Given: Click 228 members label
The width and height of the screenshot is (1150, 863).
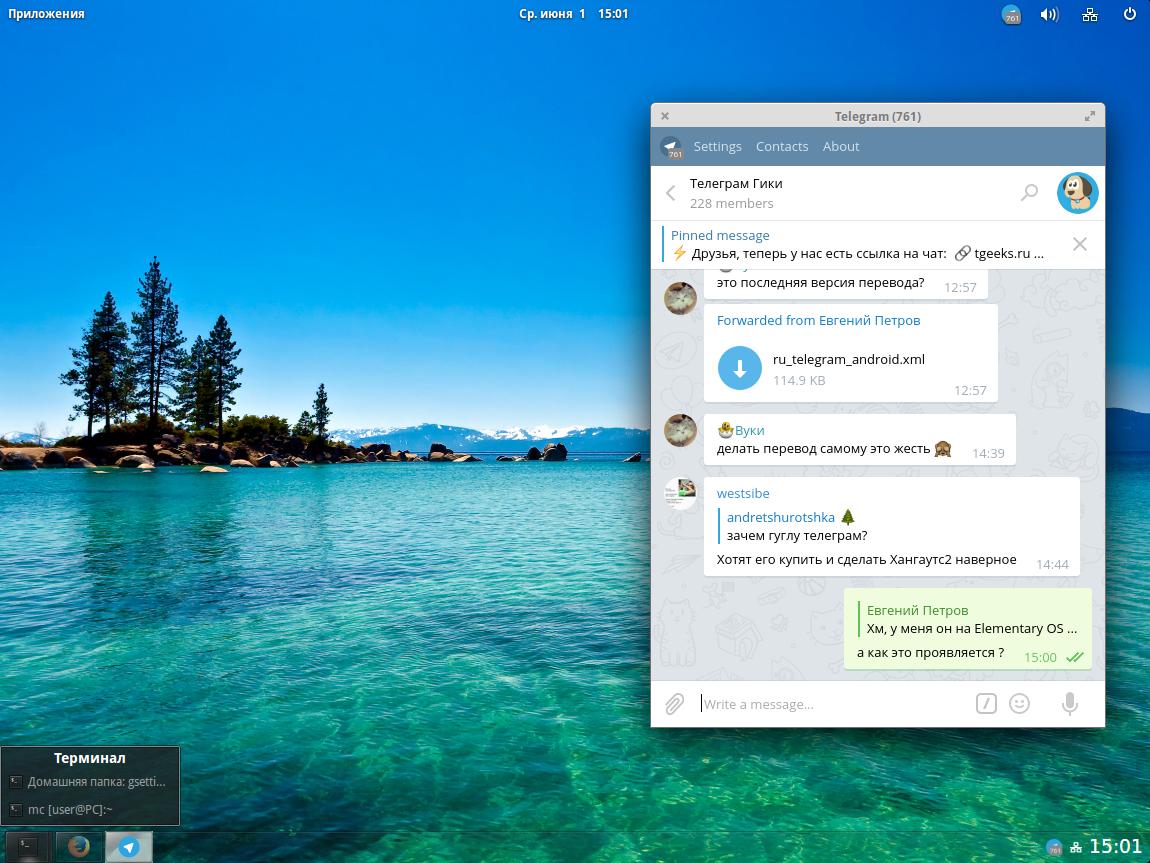Looking at the screenshot, I should coord(731,203).
